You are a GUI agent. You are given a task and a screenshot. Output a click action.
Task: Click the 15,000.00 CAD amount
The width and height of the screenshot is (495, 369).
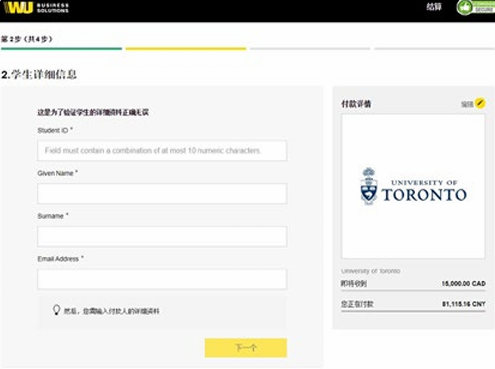[x=463, y=284]
